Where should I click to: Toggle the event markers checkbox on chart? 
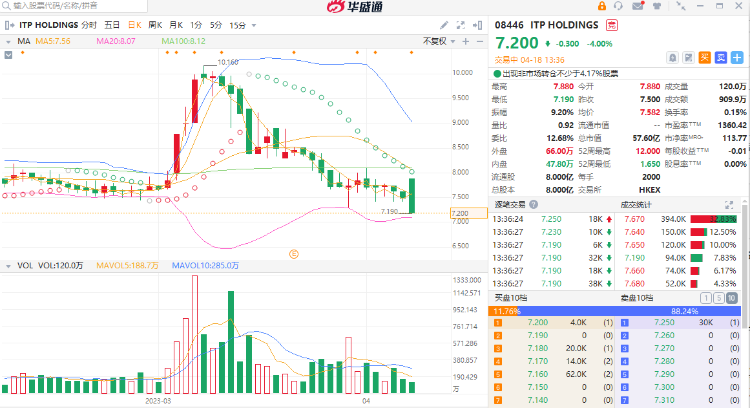[x=8, y=55]
